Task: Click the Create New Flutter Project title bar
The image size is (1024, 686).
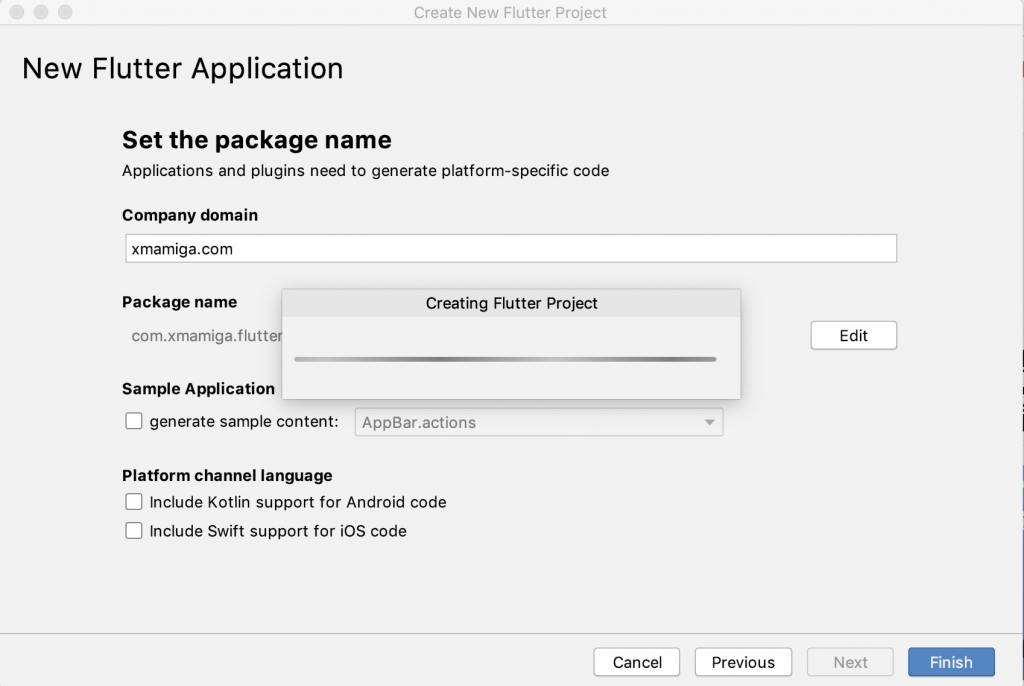Action: (510, 13)
